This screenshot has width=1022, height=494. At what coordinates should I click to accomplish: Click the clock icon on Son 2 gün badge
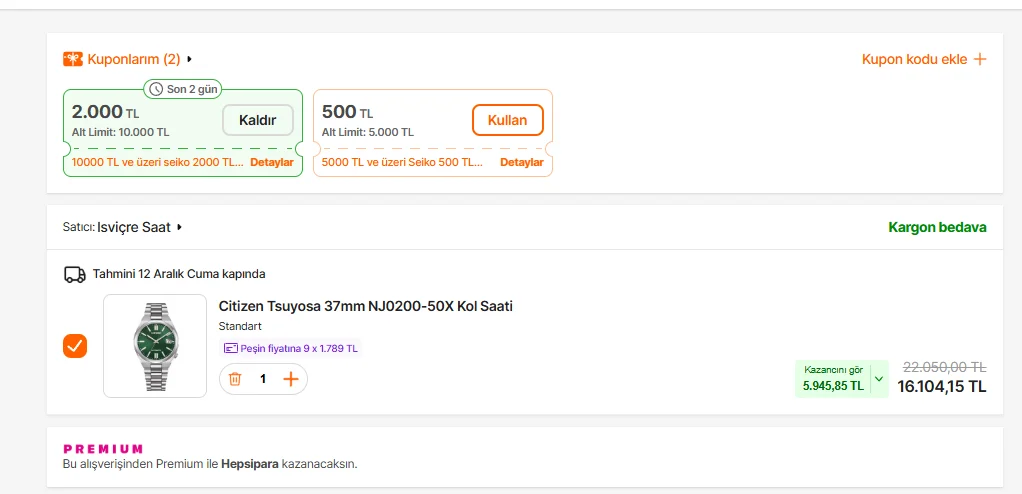156,89
